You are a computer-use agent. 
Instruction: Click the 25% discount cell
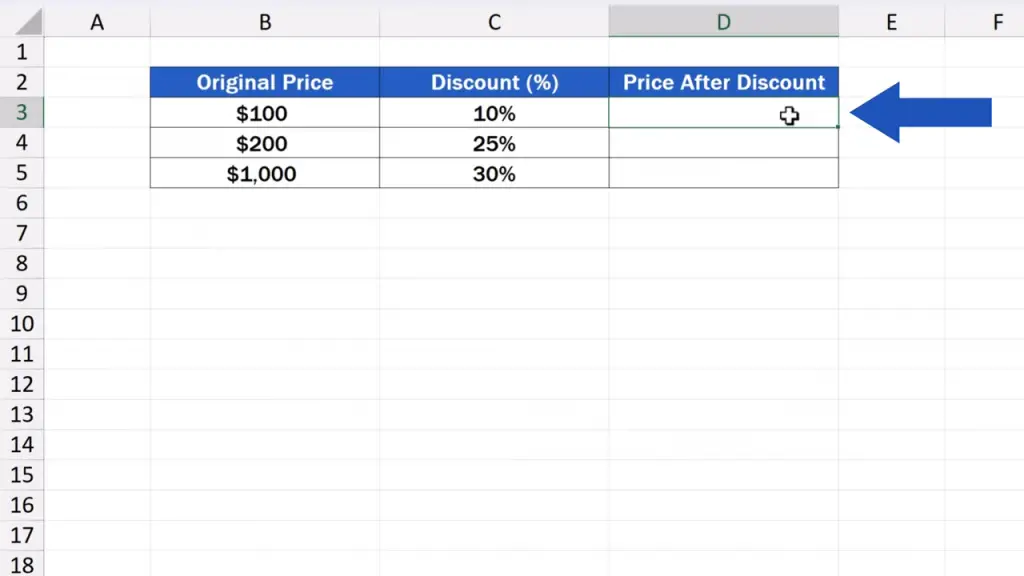[x=494, y=144]
